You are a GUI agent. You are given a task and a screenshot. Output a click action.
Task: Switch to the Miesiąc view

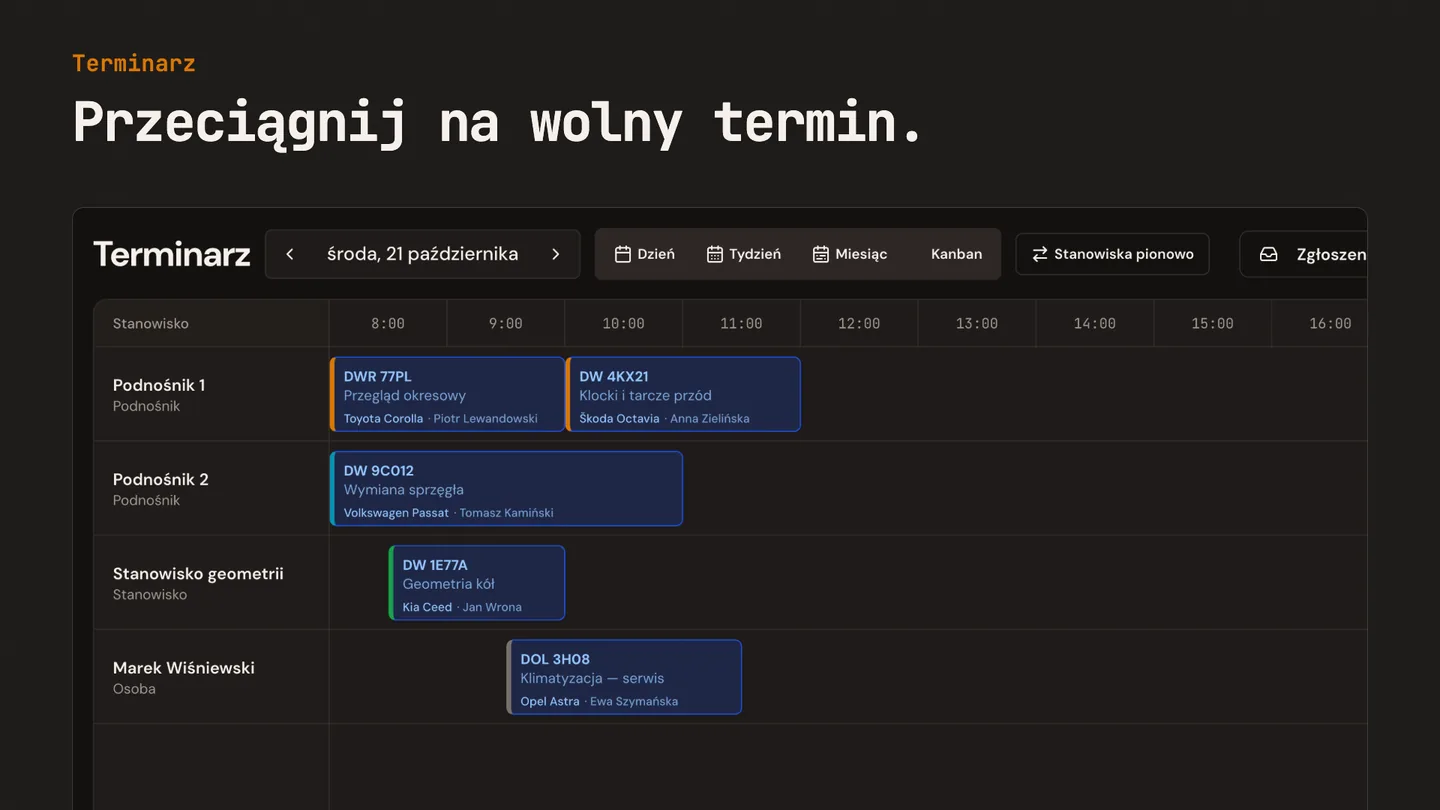coord(849,254)
